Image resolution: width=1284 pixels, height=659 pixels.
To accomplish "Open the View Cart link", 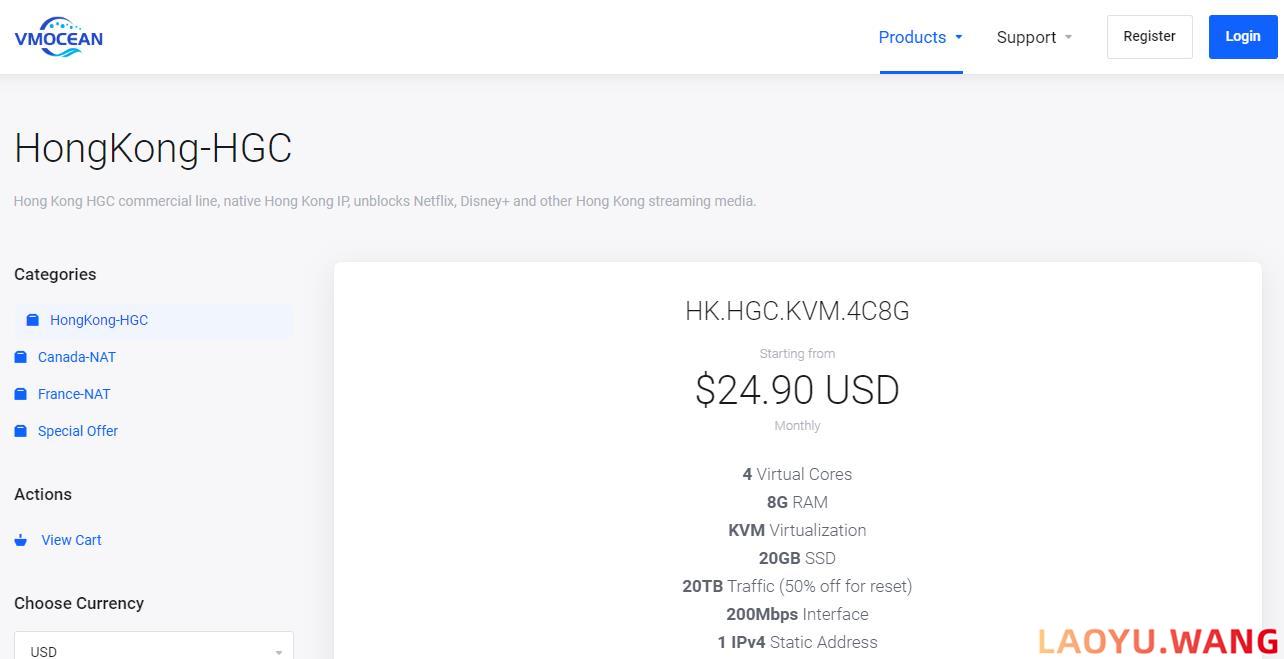I will click(71, 540).
